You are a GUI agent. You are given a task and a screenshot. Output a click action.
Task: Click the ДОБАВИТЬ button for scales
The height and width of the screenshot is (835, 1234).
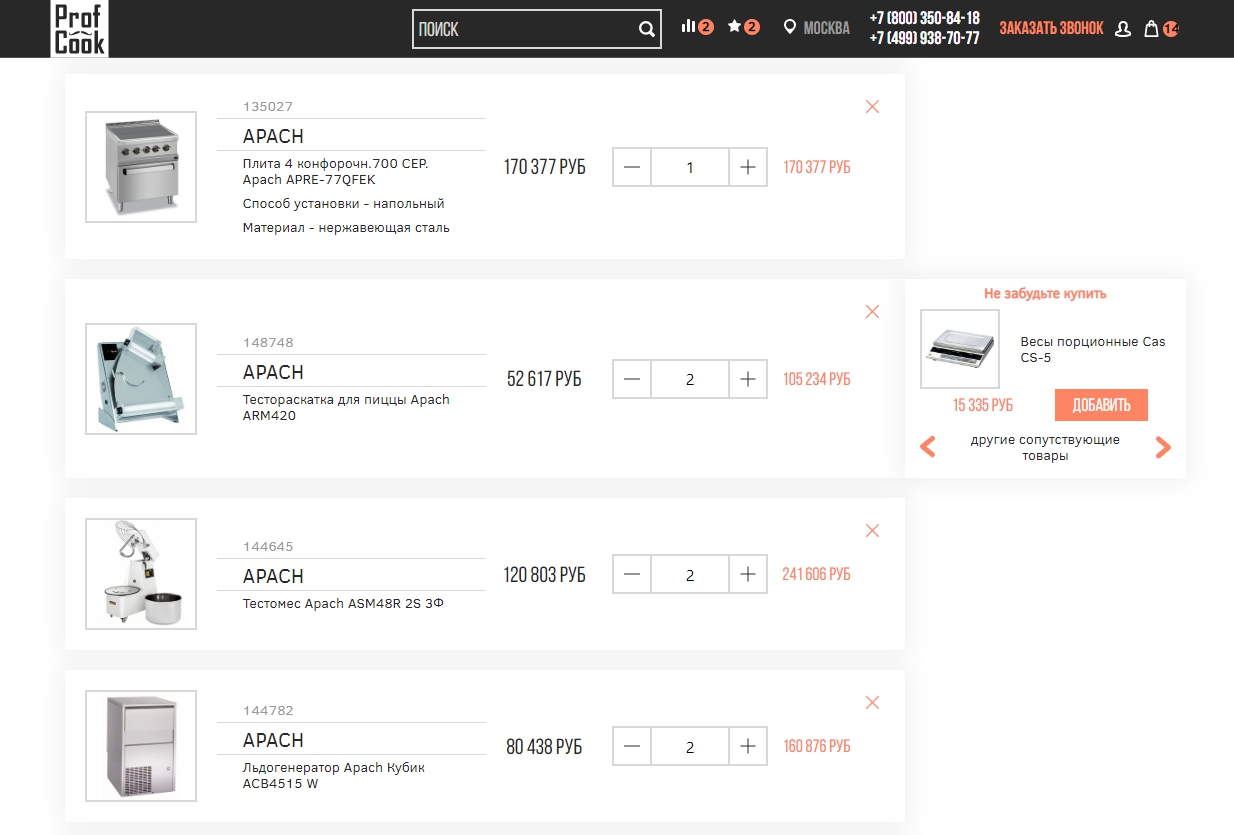click(1101, 405)
